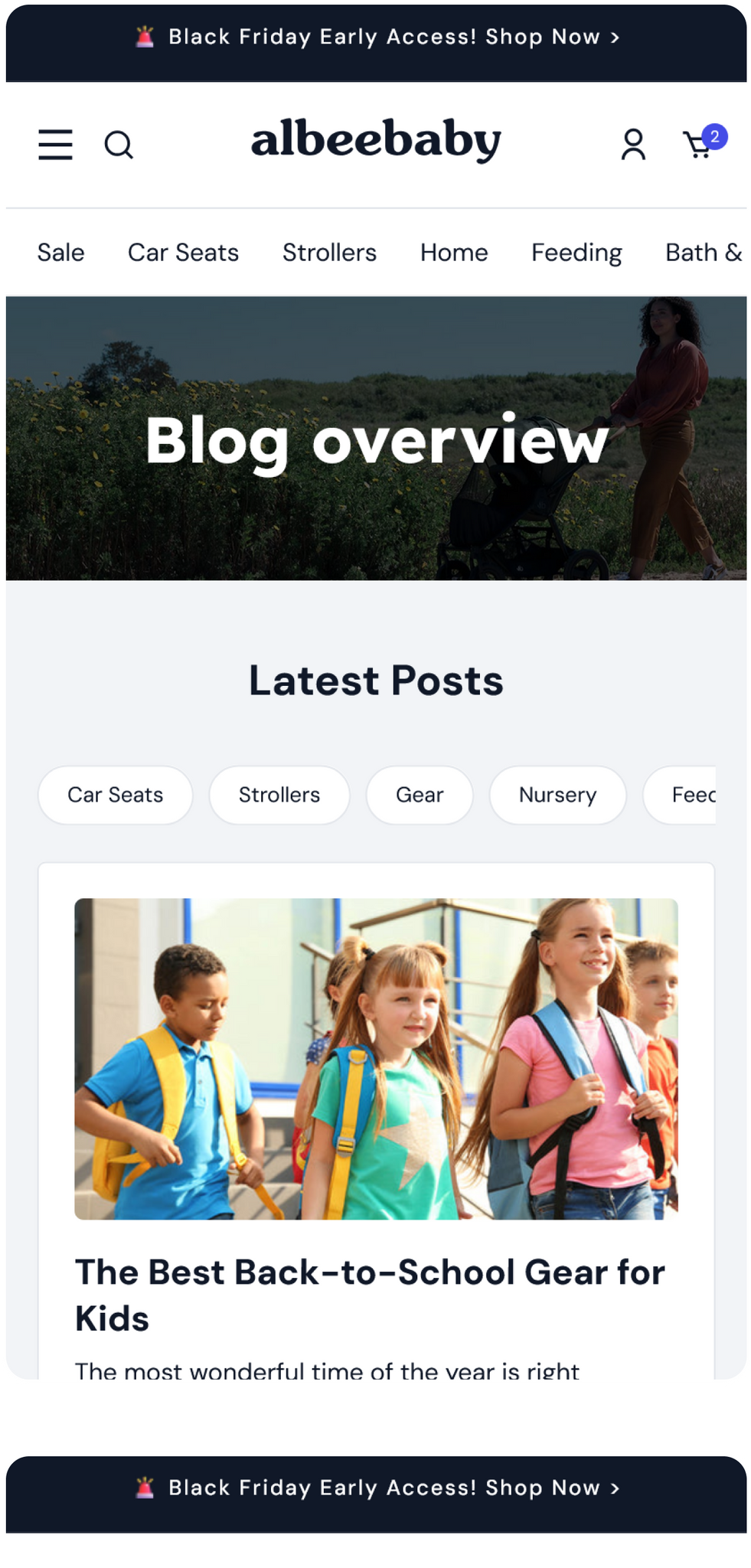The height and width of the screenshot is (1568, 751).
Task: Open the user account icon
Action: point(633,144)
